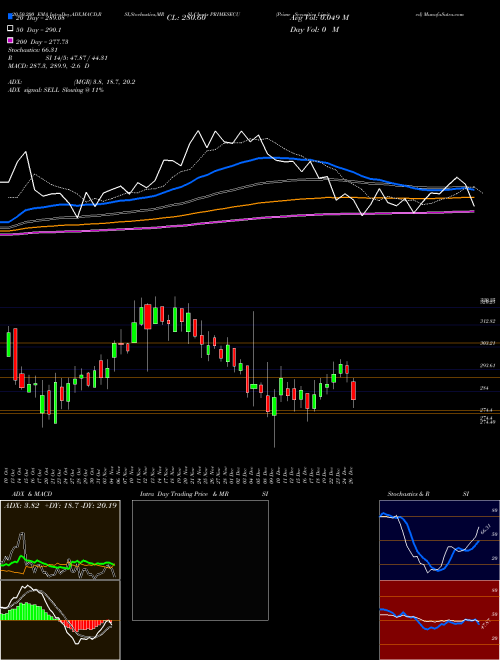Image resolution: width=500 pixels, height=660 pixels.
Task: Click the red-background RSI chart panel
Action: pos(439,620)
